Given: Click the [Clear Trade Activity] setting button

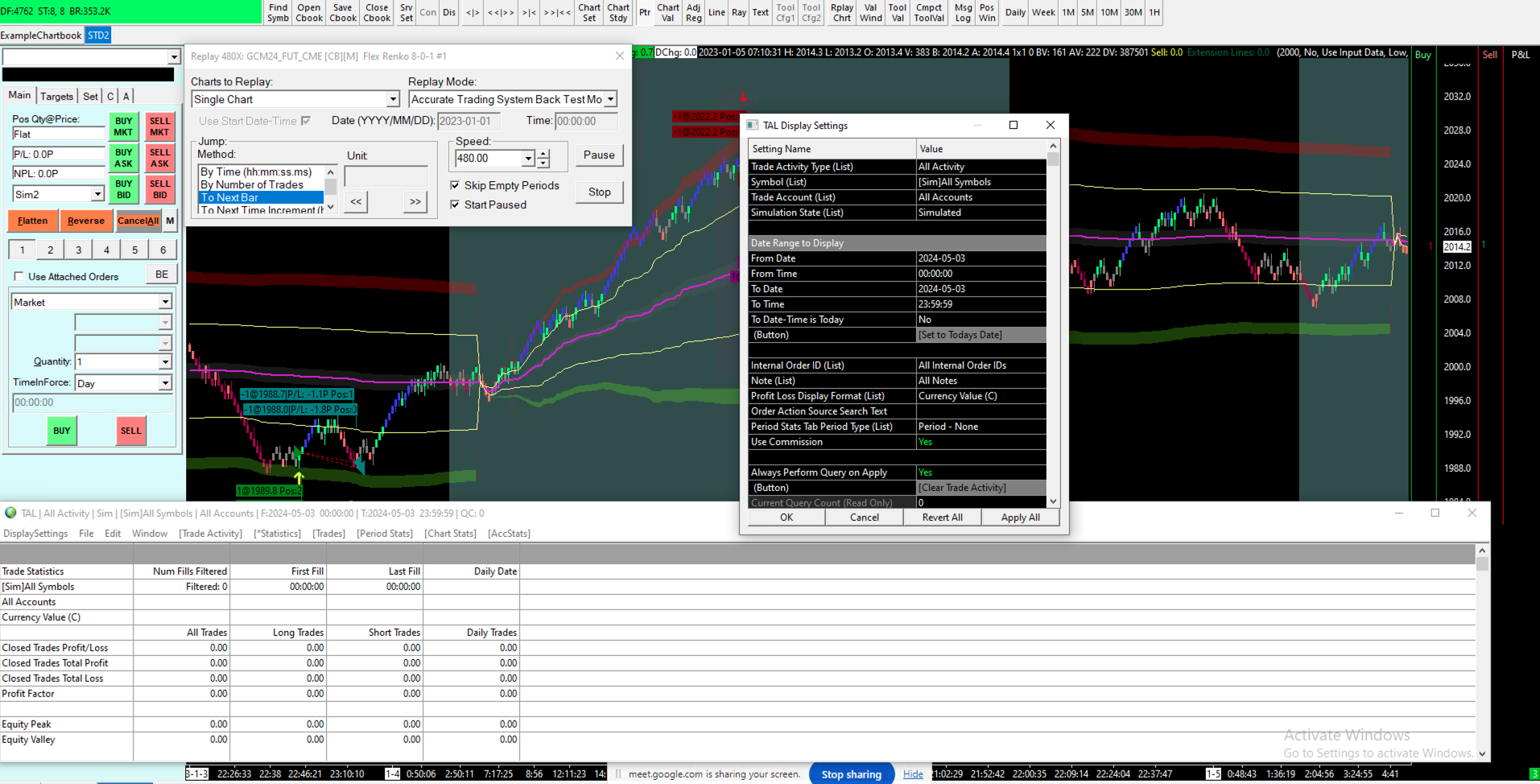Looking at the screenshot, I should [x=981, y=488].
